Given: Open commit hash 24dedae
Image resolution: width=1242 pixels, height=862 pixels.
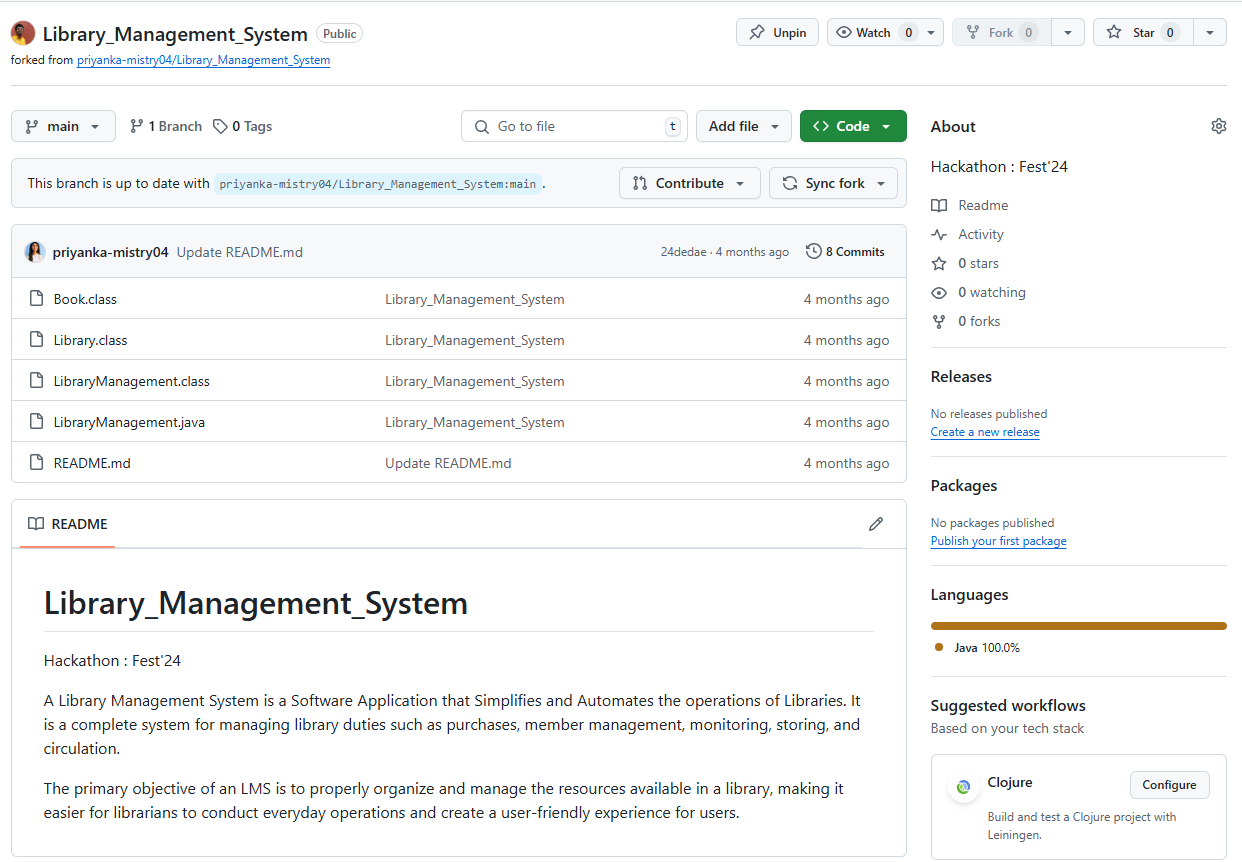Looking at the screenshot, I should (x=683, y=252).
